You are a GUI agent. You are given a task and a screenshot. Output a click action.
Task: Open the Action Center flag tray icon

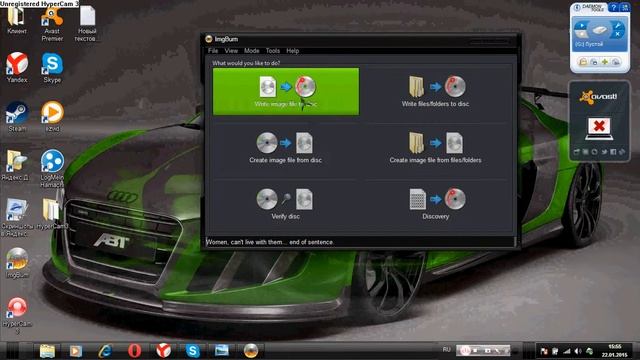click(x=544, y=351)
